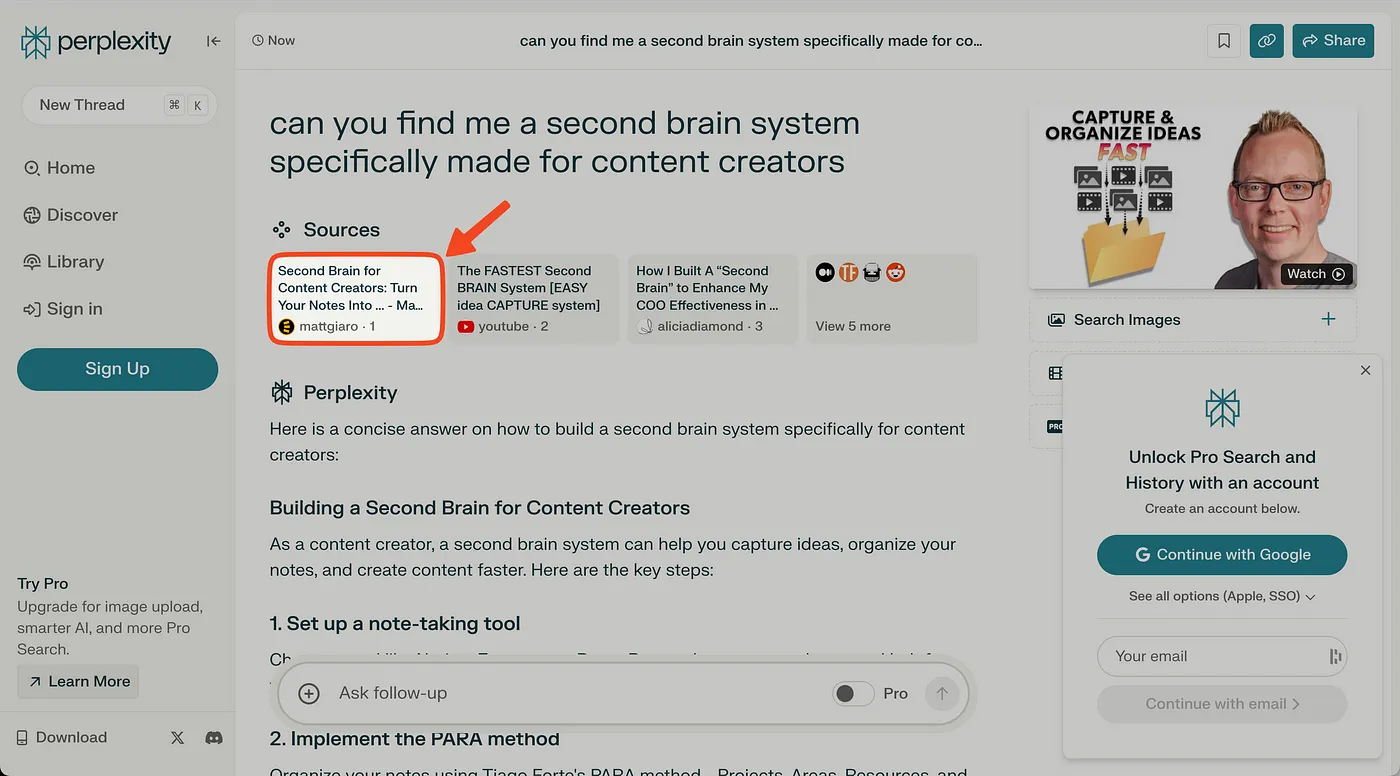Click the Sources heading icon

pyautogui.click(x=282, y=230)
